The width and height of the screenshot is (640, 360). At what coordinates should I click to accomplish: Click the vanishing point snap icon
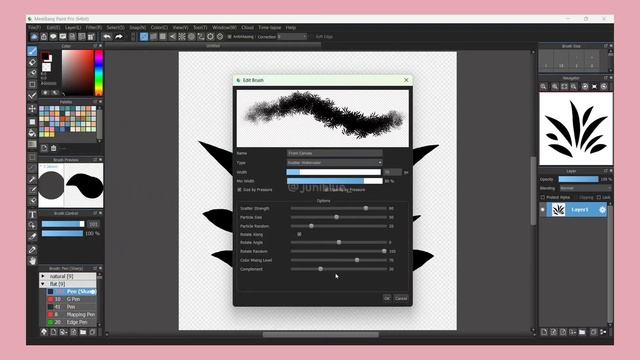pos(172,37)
